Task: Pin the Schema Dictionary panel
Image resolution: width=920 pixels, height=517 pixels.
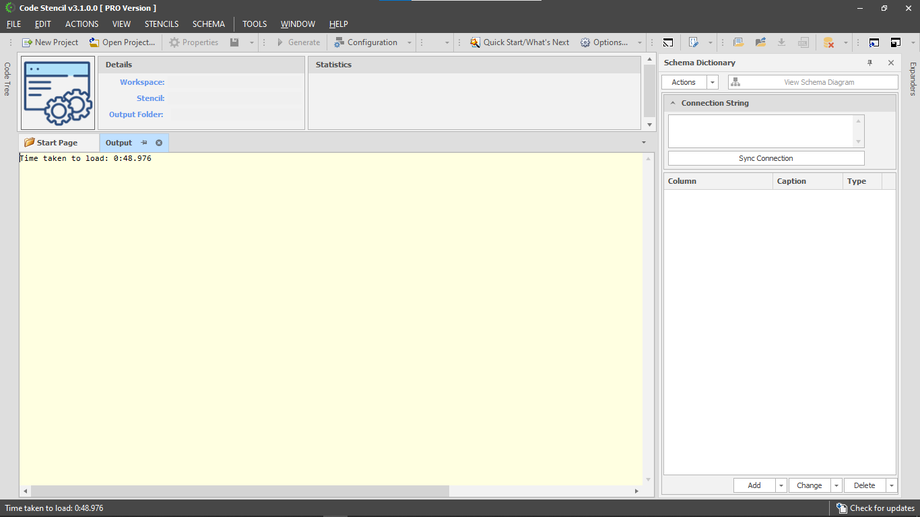Action: [x=869, y=63]
